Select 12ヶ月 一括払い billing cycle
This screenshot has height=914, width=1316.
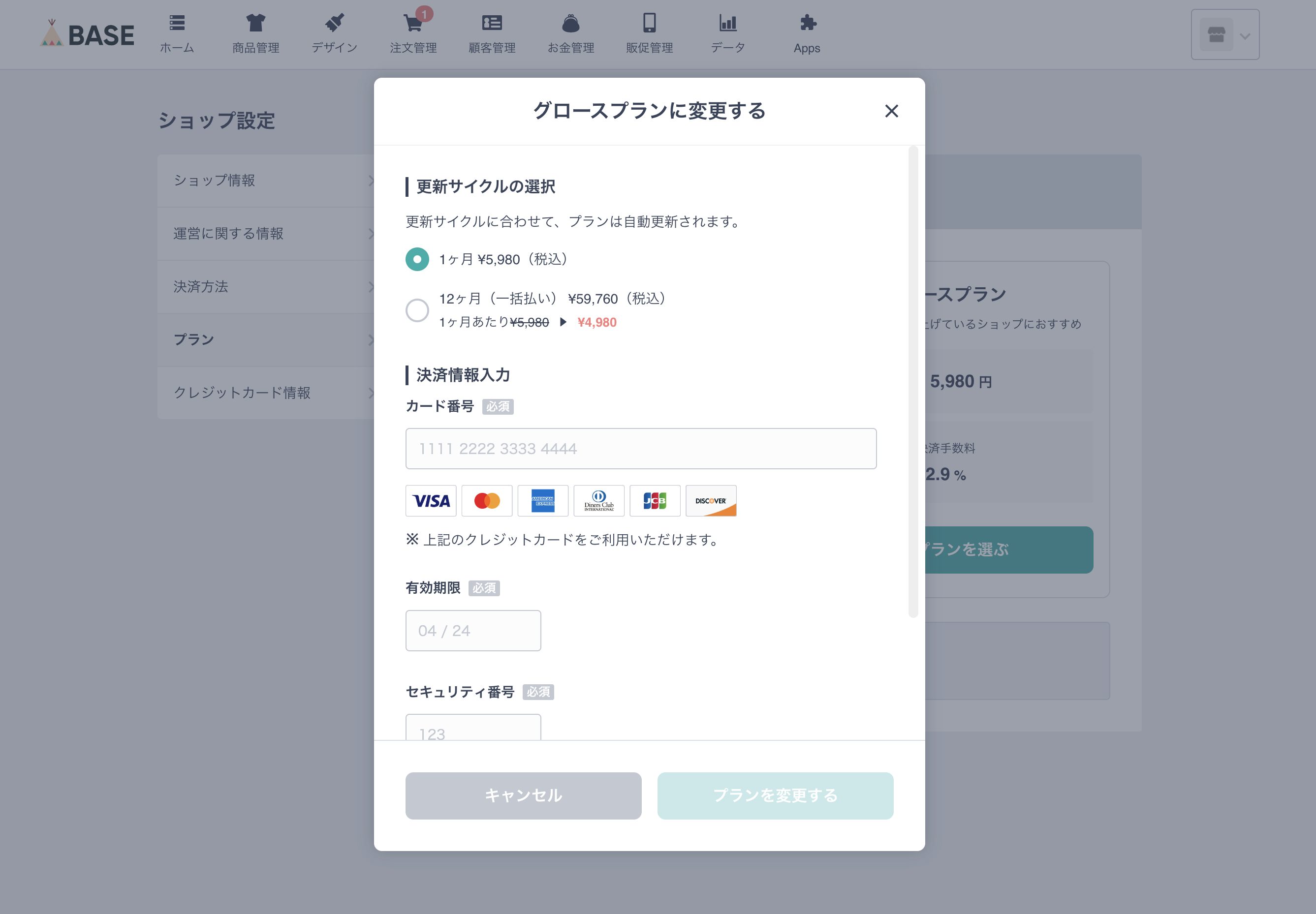click(417, 310)
